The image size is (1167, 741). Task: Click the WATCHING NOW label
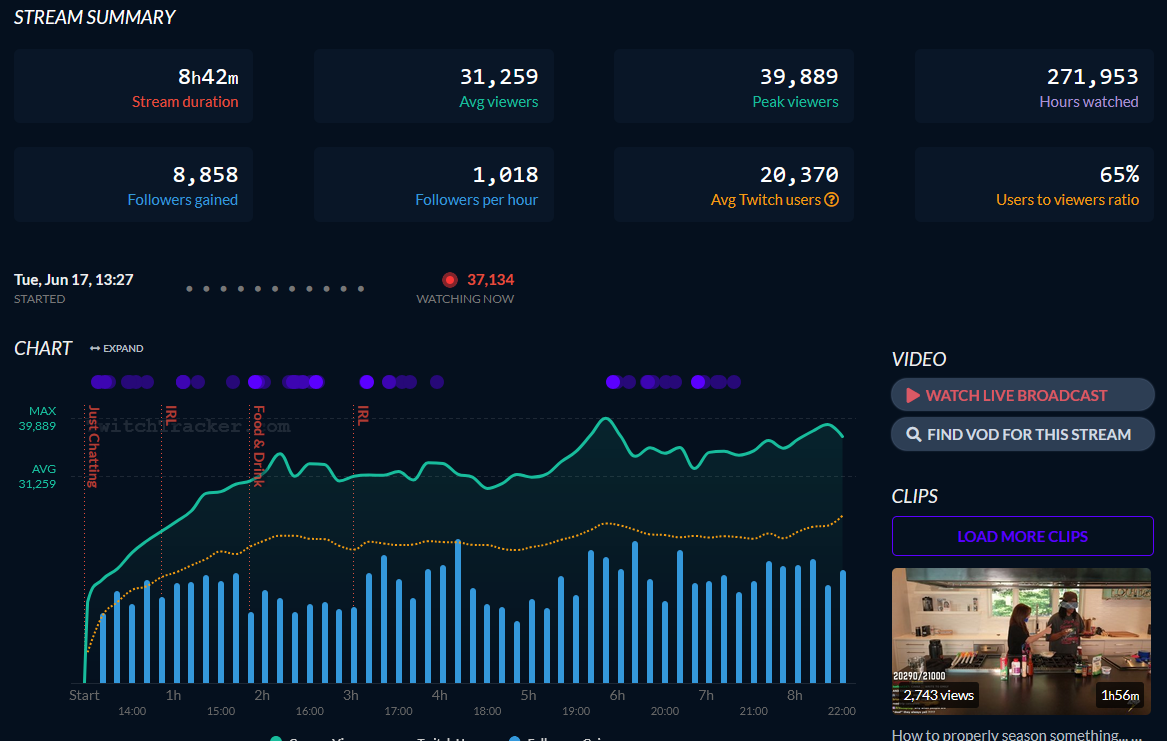pyautogui.click(x=465, y=299)
